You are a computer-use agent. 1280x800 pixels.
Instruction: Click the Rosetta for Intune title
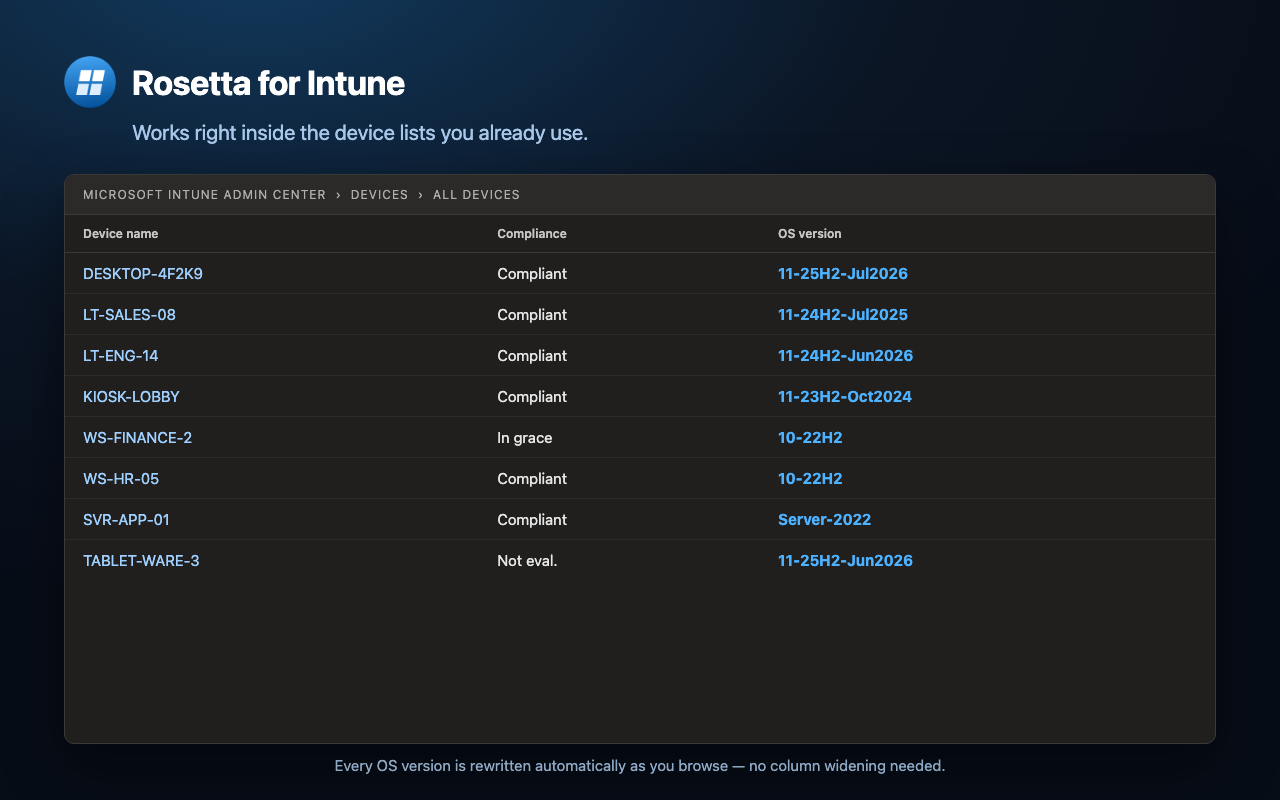(268, 83)
